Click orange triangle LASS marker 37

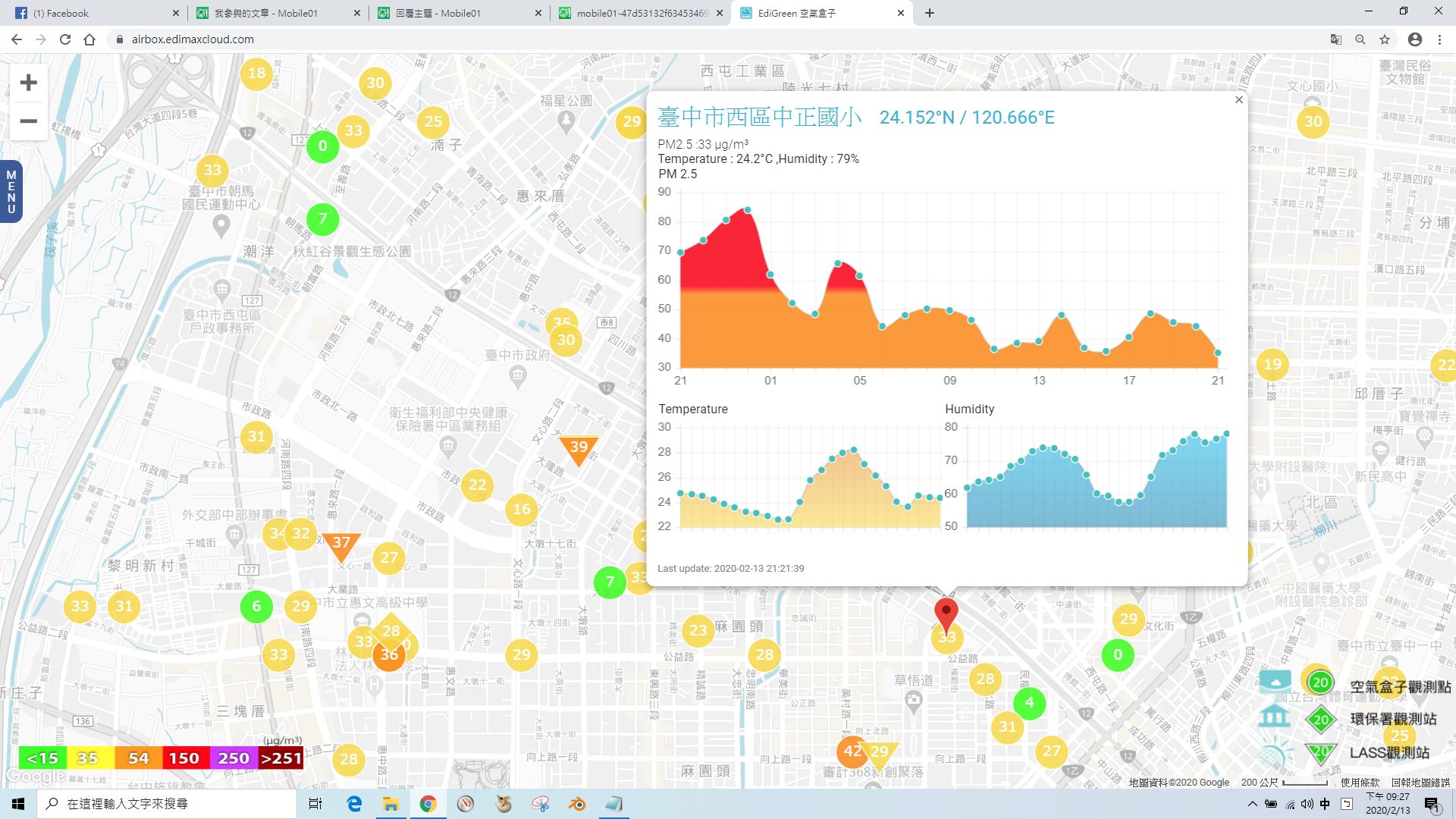[x=341, y=545]
